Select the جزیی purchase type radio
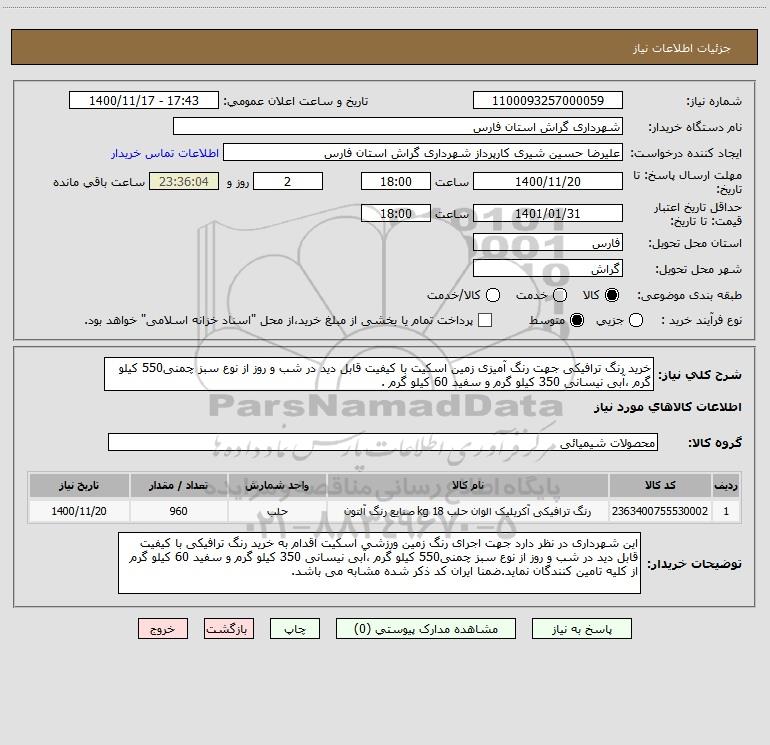770x745 pixels. tap(636, 320)
